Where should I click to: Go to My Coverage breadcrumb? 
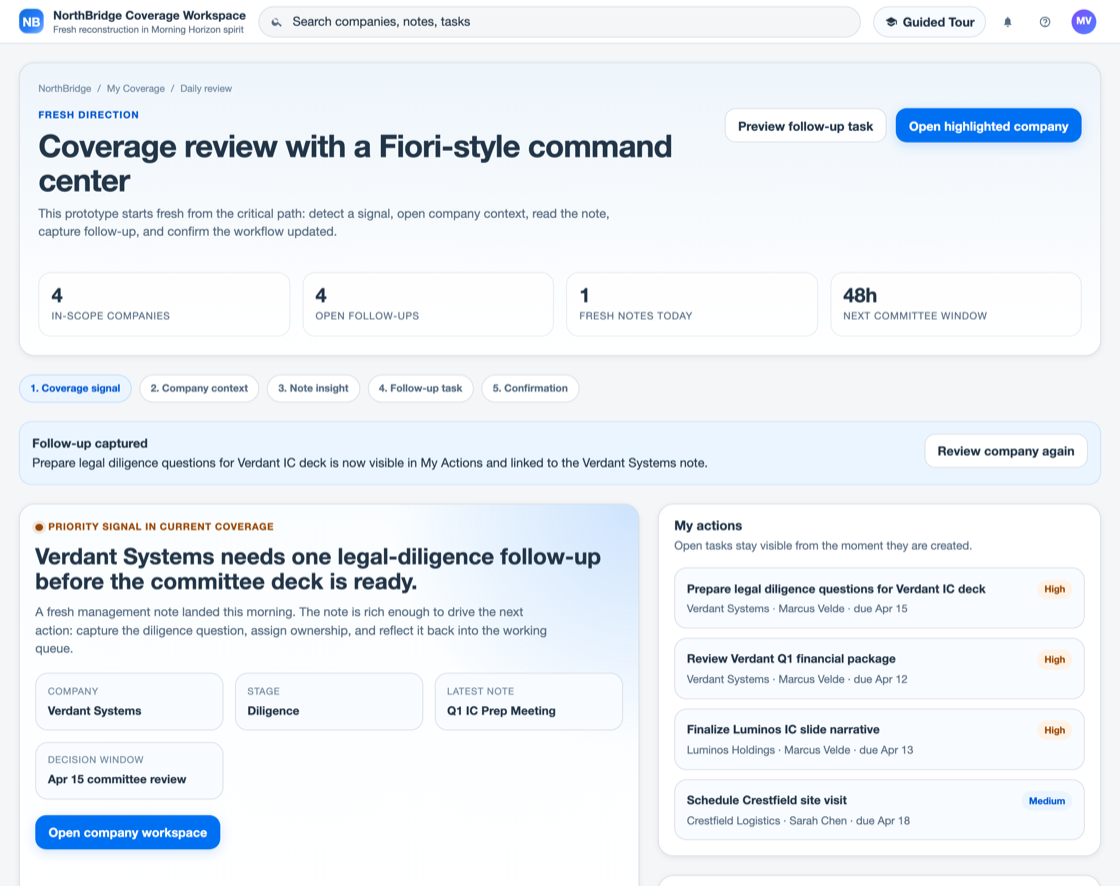[x=136, y=89]
